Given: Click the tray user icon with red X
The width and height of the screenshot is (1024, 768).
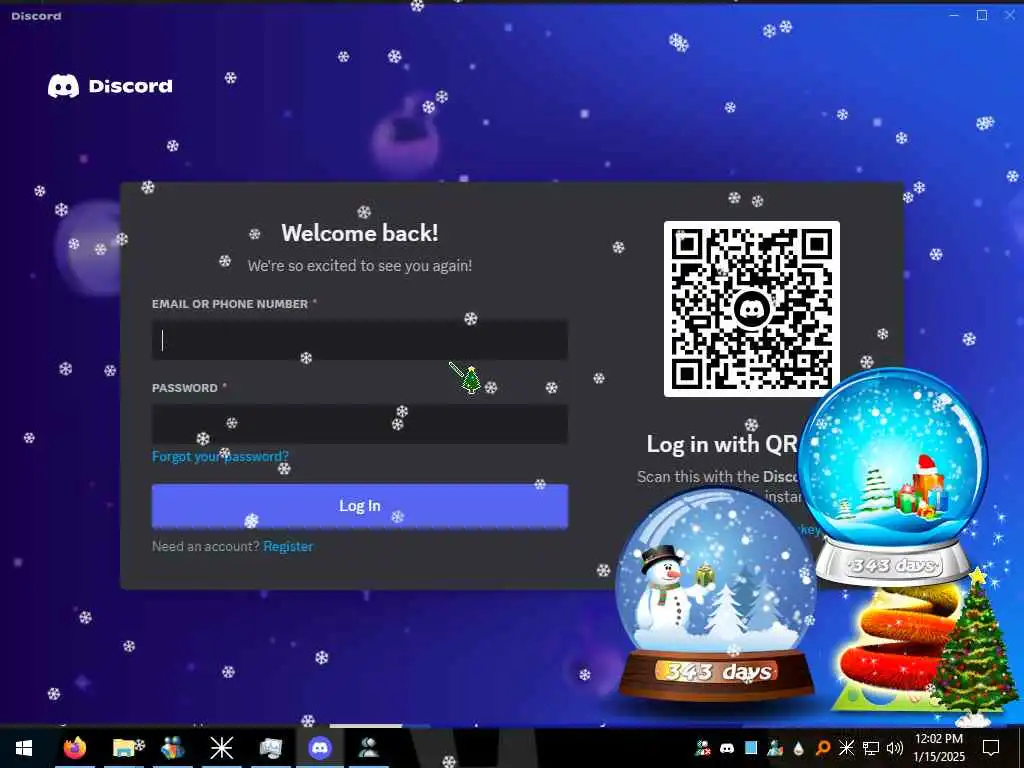Looking at the screenshot, I should (x=703, y=748).
